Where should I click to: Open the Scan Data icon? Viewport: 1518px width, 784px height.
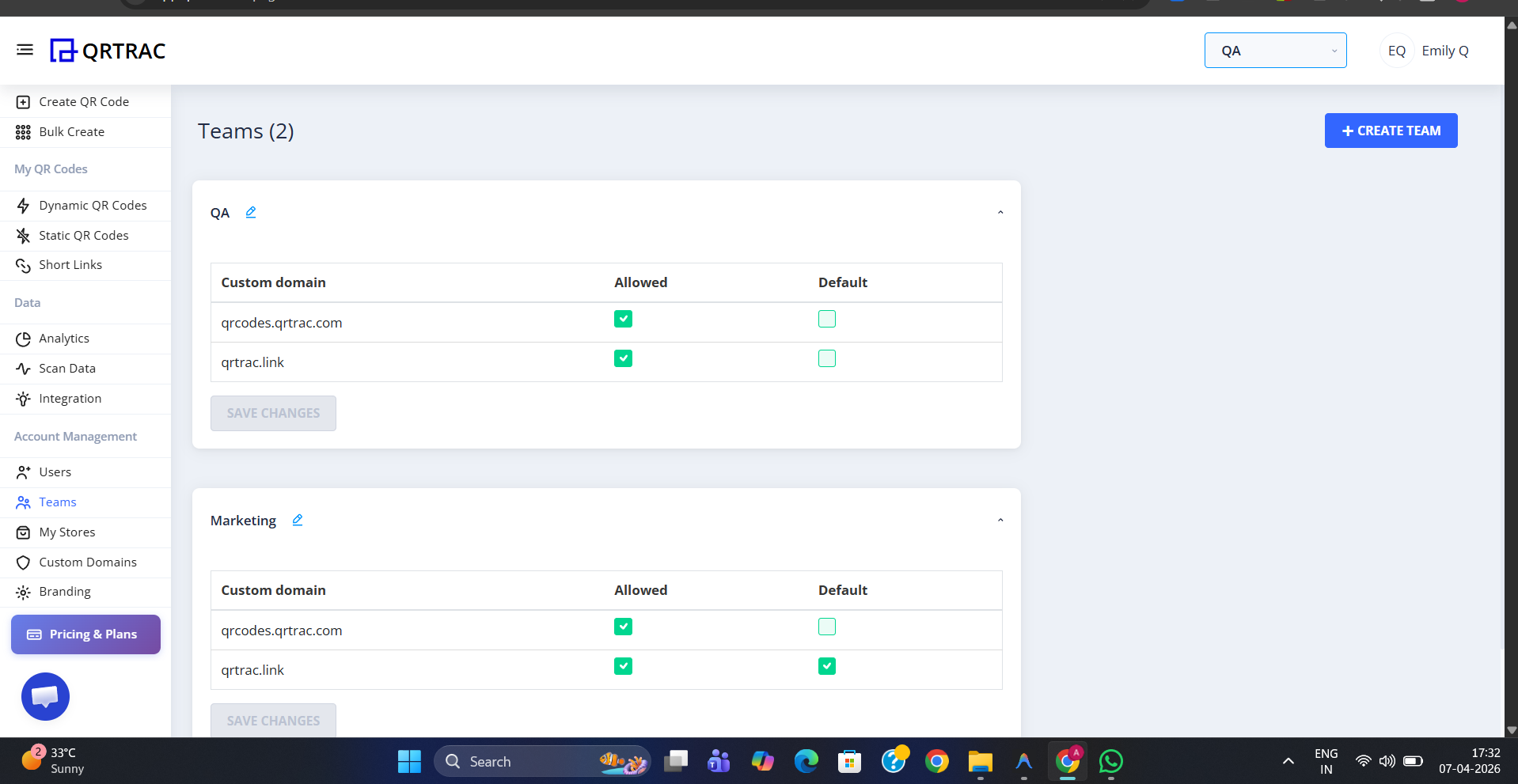(24, 368)
